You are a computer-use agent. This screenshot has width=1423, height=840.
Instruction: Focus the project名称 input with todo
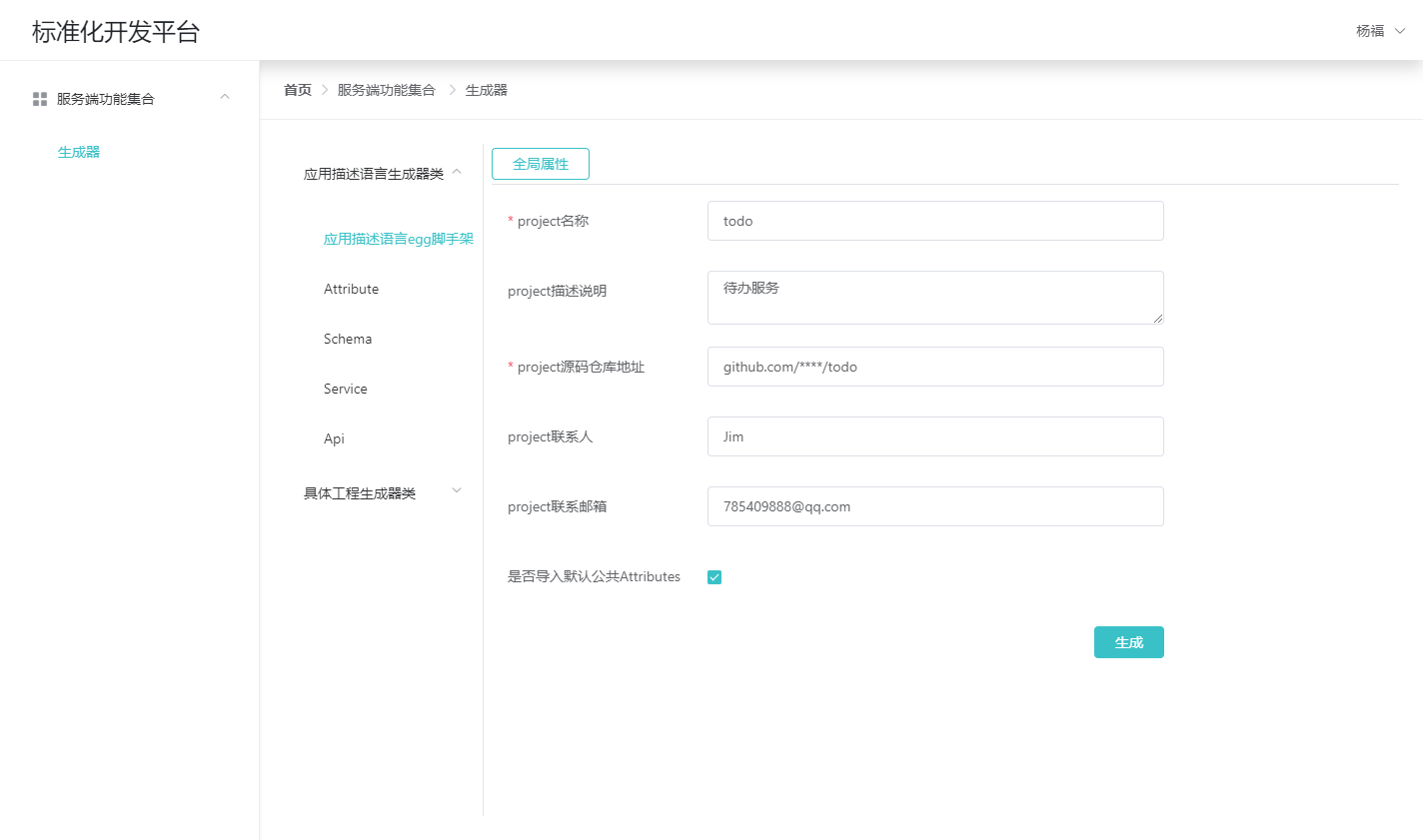935,221
